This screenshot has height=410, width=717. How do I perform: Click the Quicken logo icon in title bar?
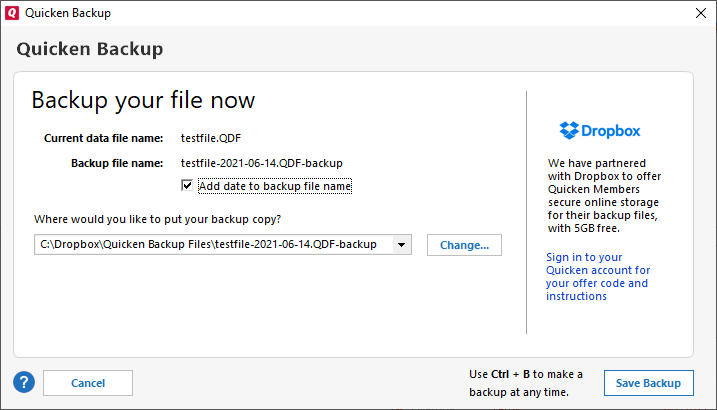tap(11, 13)
